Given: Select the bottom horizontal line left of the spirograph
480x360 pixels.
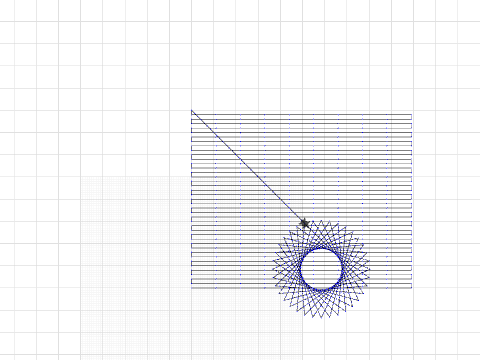Looking at the screenshot, I should pos(233,288).
